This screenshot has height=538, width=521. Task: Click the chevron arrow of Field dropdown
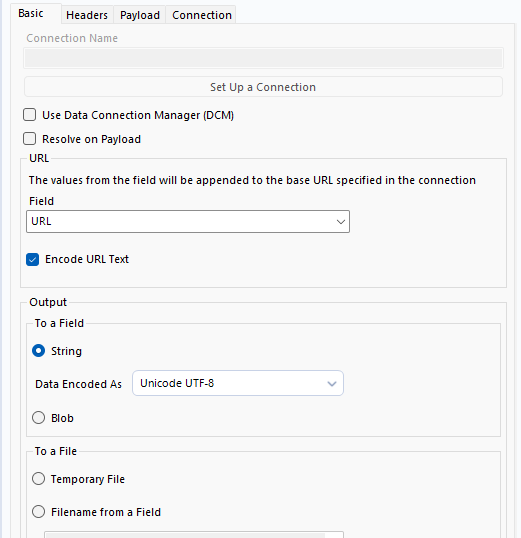pyautogui.click(x=340, y=222)
